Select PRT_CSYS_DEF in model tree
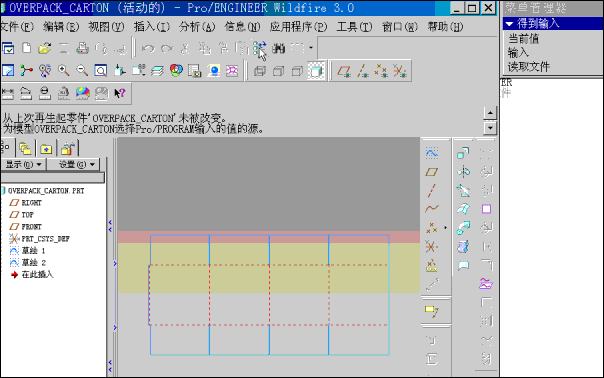604x378 pixels. [45, 239]
